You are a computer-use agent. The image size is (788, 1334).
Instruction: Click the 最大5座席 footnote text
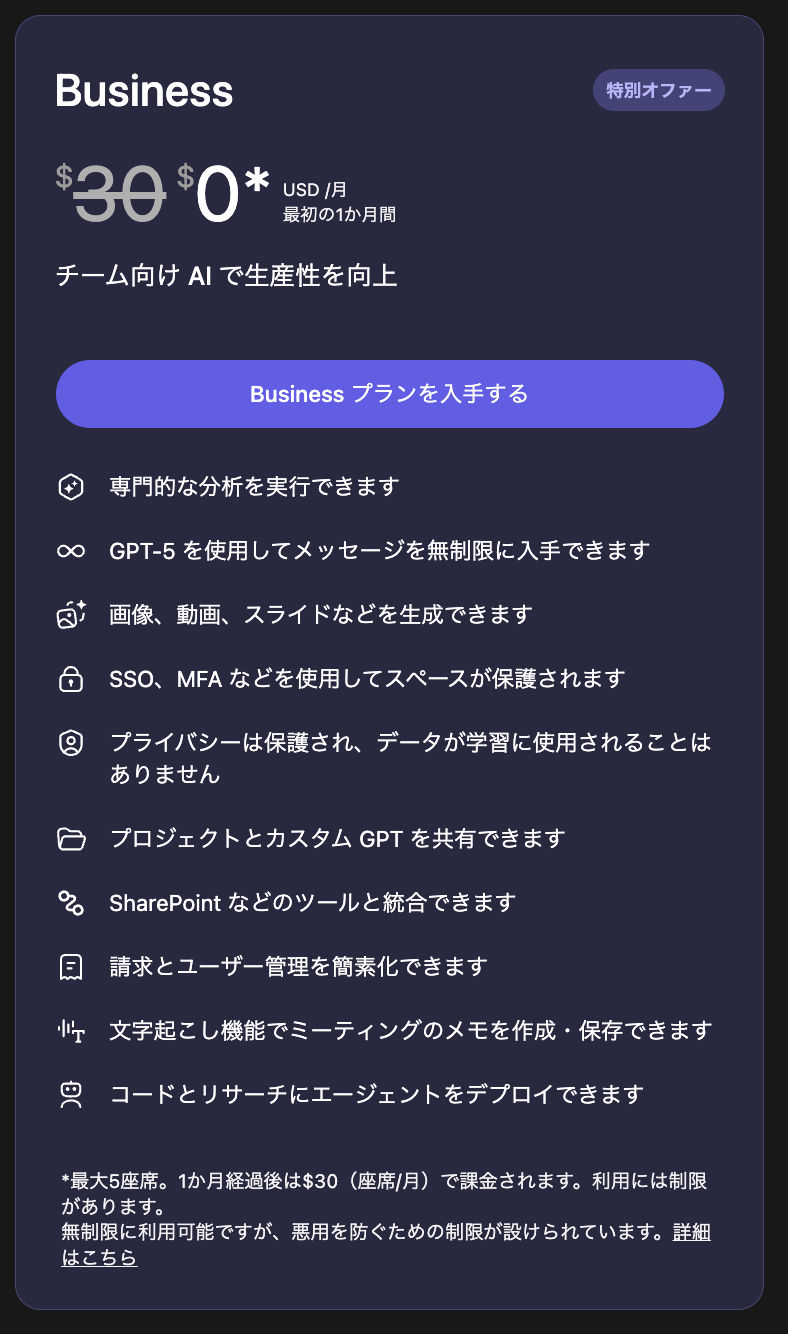384,1181
